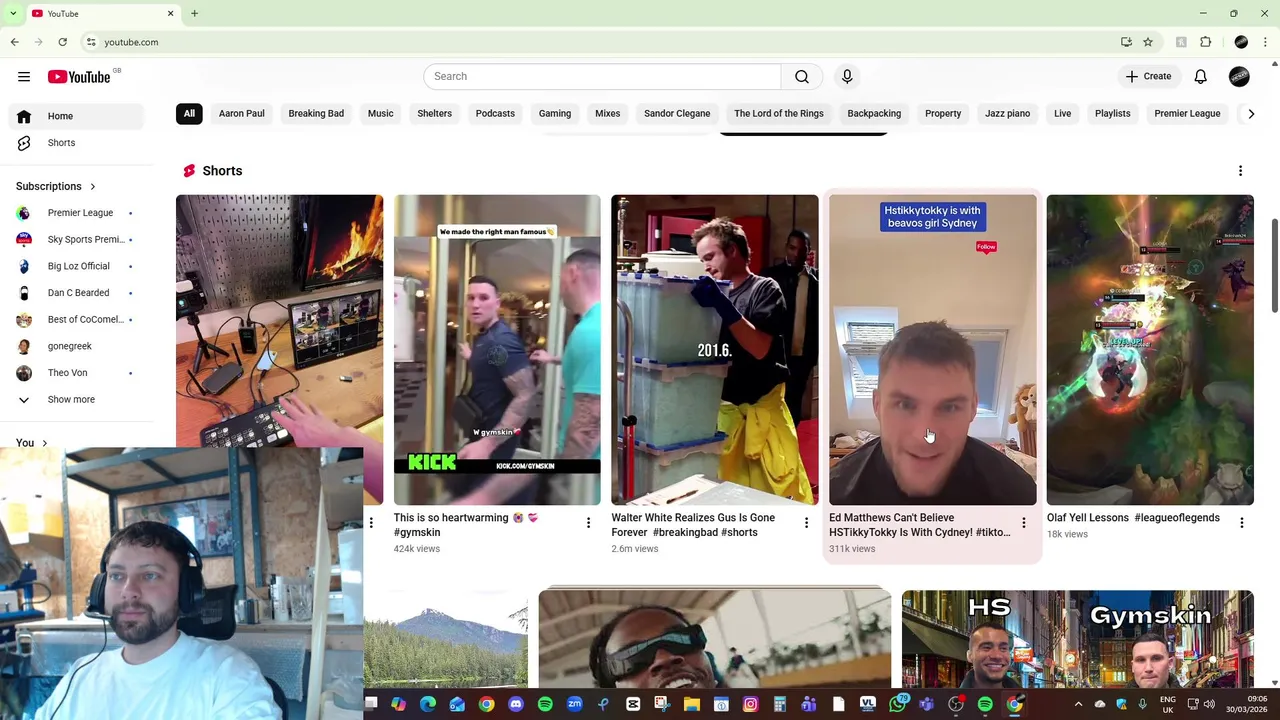Open the YouTube account avatar menu

click(1239, 76)
